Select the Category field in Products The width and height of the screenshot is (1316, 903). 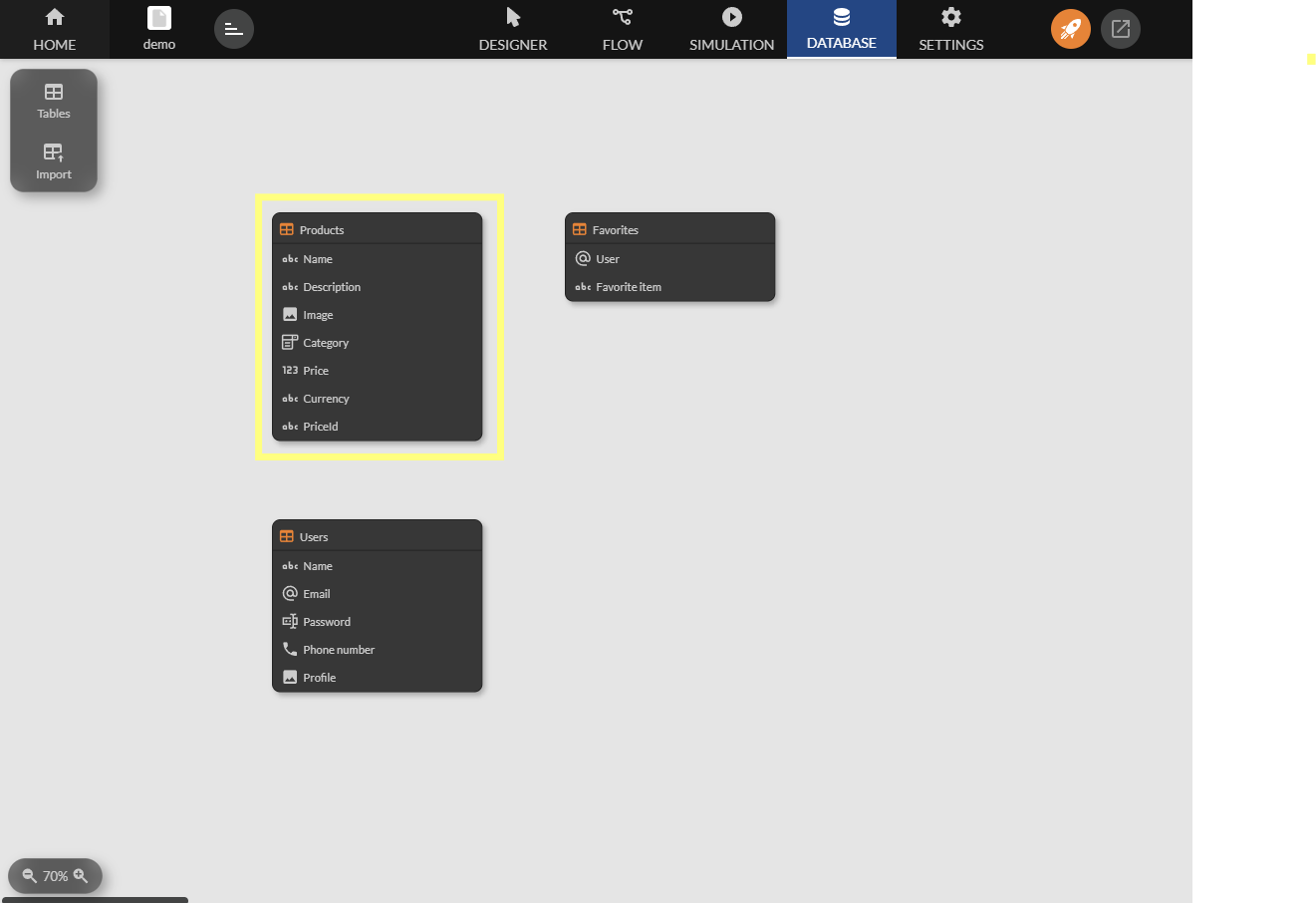coord(378,343)
